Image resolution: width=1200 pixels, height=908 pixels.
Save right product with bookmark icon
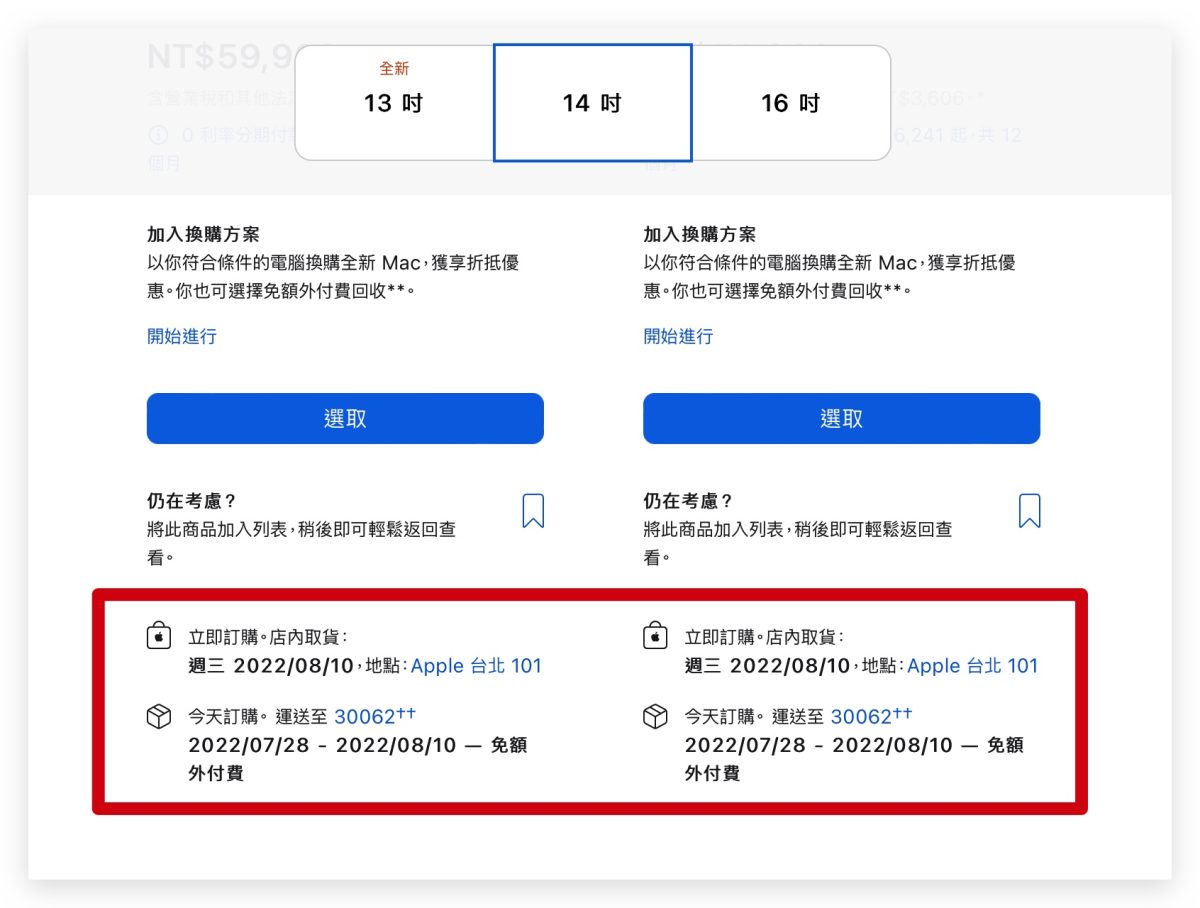(x=1029, y=510)
